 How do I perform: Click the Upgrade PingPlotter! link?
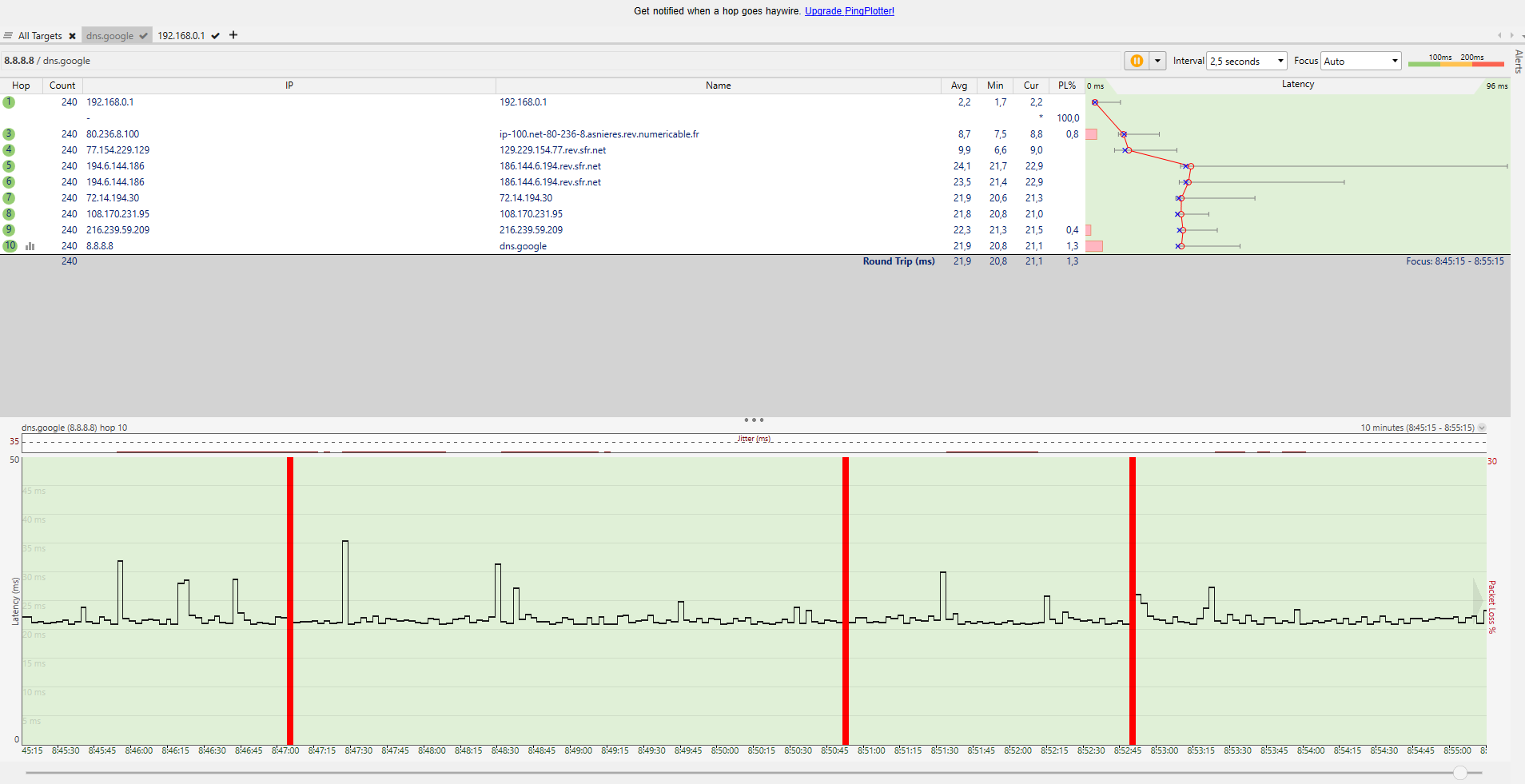pos(849,11)
